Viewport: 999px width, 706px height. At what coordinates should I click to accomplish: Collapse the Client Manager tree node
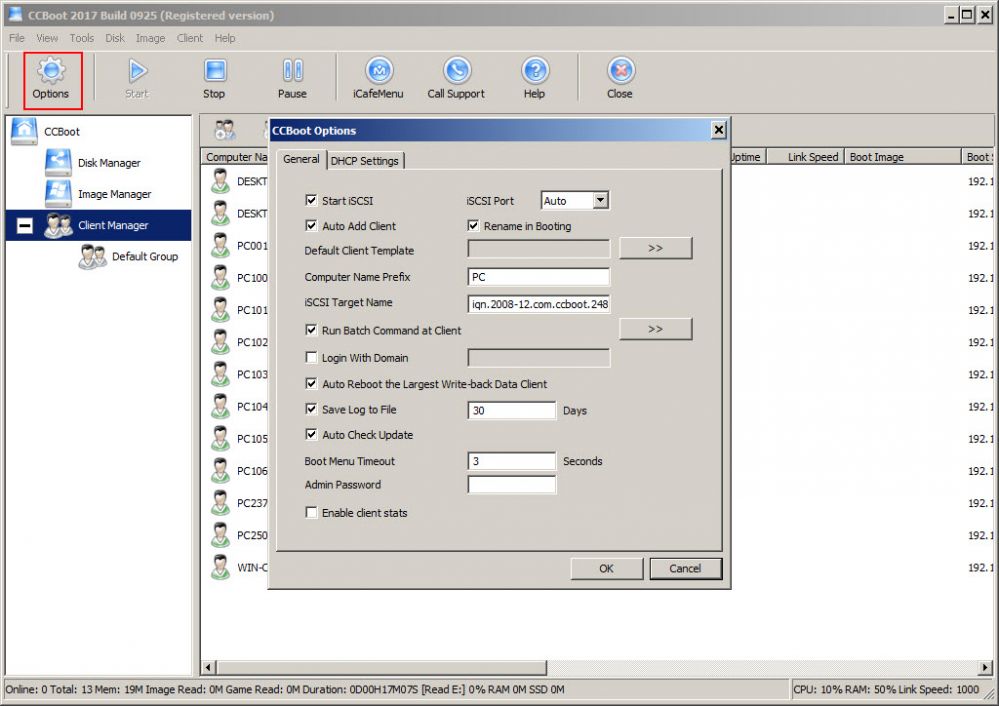24,225
